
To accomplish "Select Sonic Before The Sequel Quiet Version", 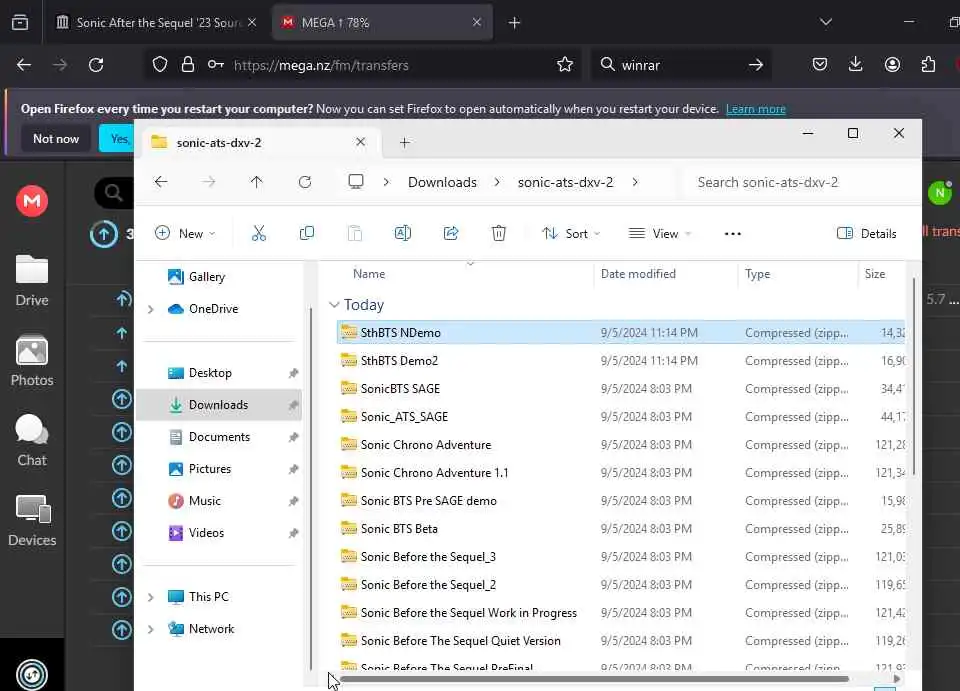I will tap(620, 641).
